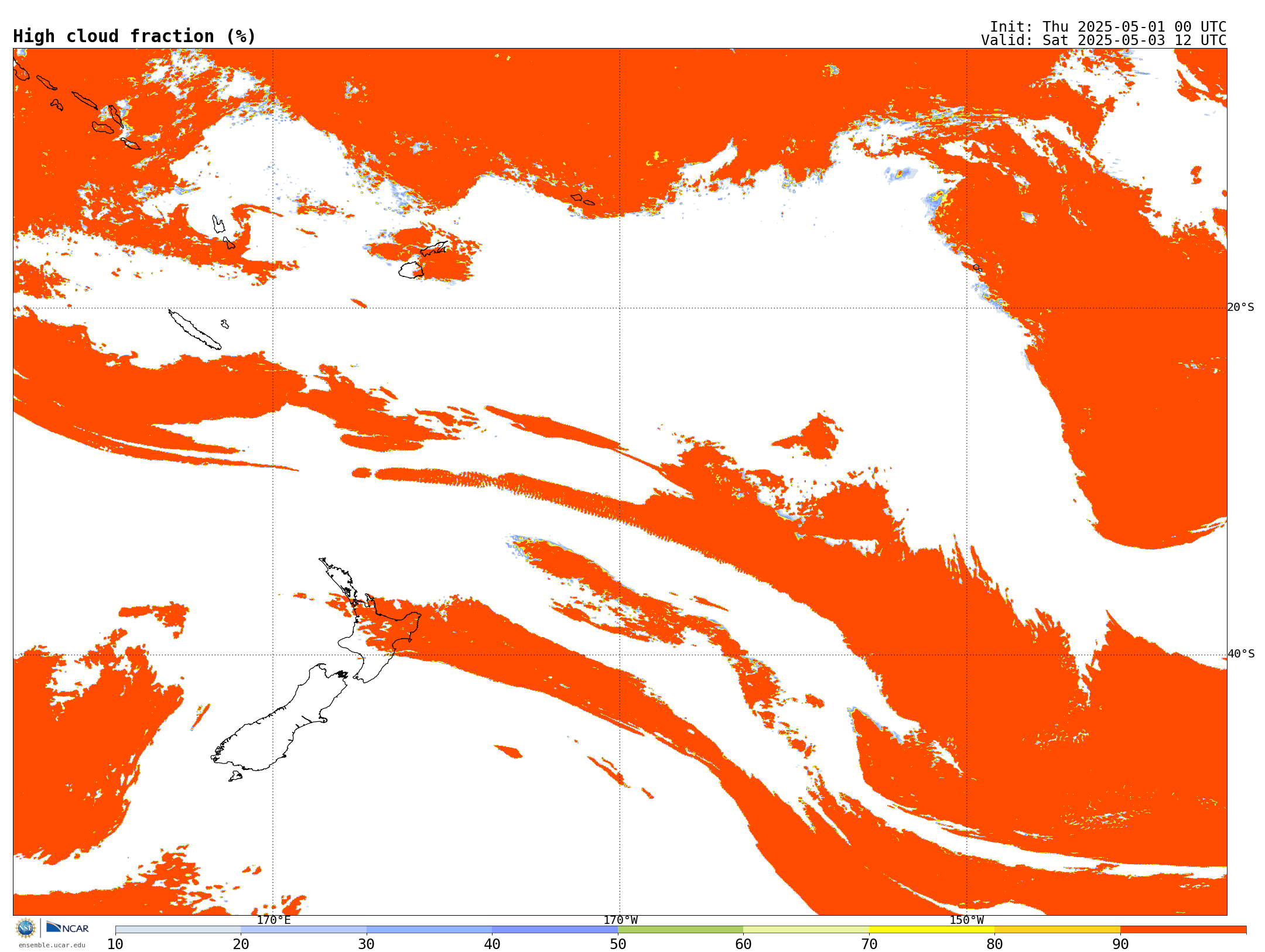This screenshot has height=952, width=1265.
Task: Click the colorbar tick label 10
Action: coord(115,944)
